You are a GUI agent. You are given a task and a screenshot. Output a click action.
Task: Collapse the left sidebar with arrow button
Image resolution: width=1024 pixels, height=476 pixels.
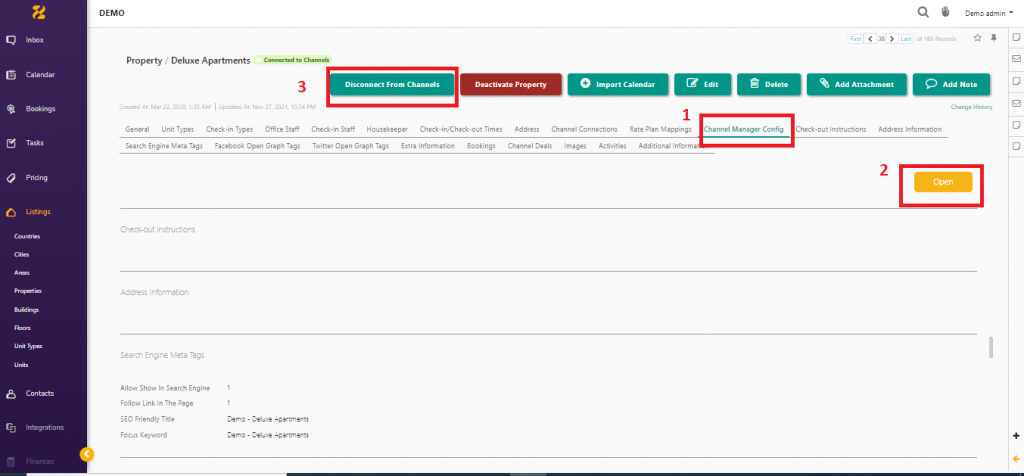tap(86, 454)
